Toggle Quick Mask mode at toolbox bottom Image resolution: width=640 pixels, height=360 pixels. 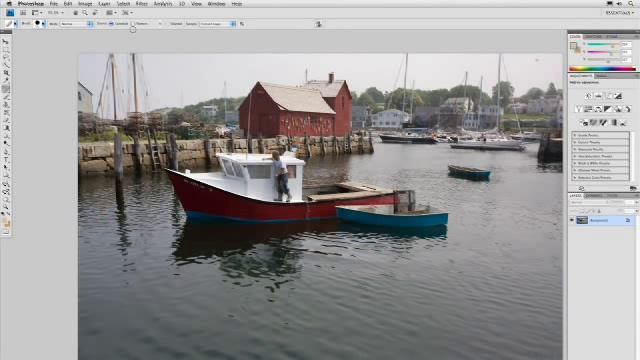click(6, 232)
